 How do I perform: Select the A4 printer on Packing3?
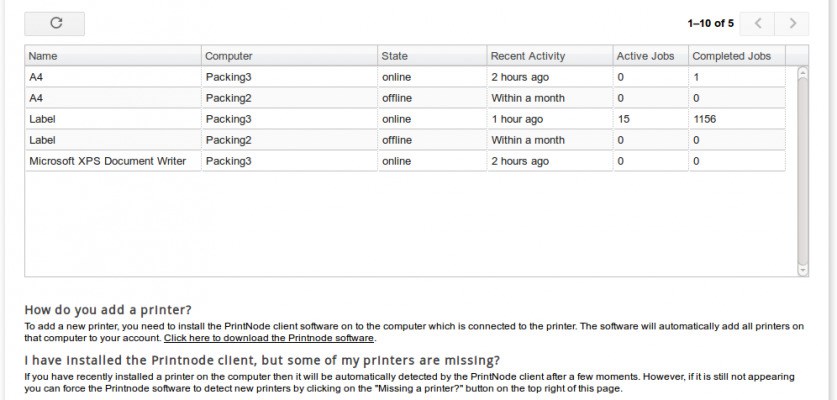click(405, 77)
